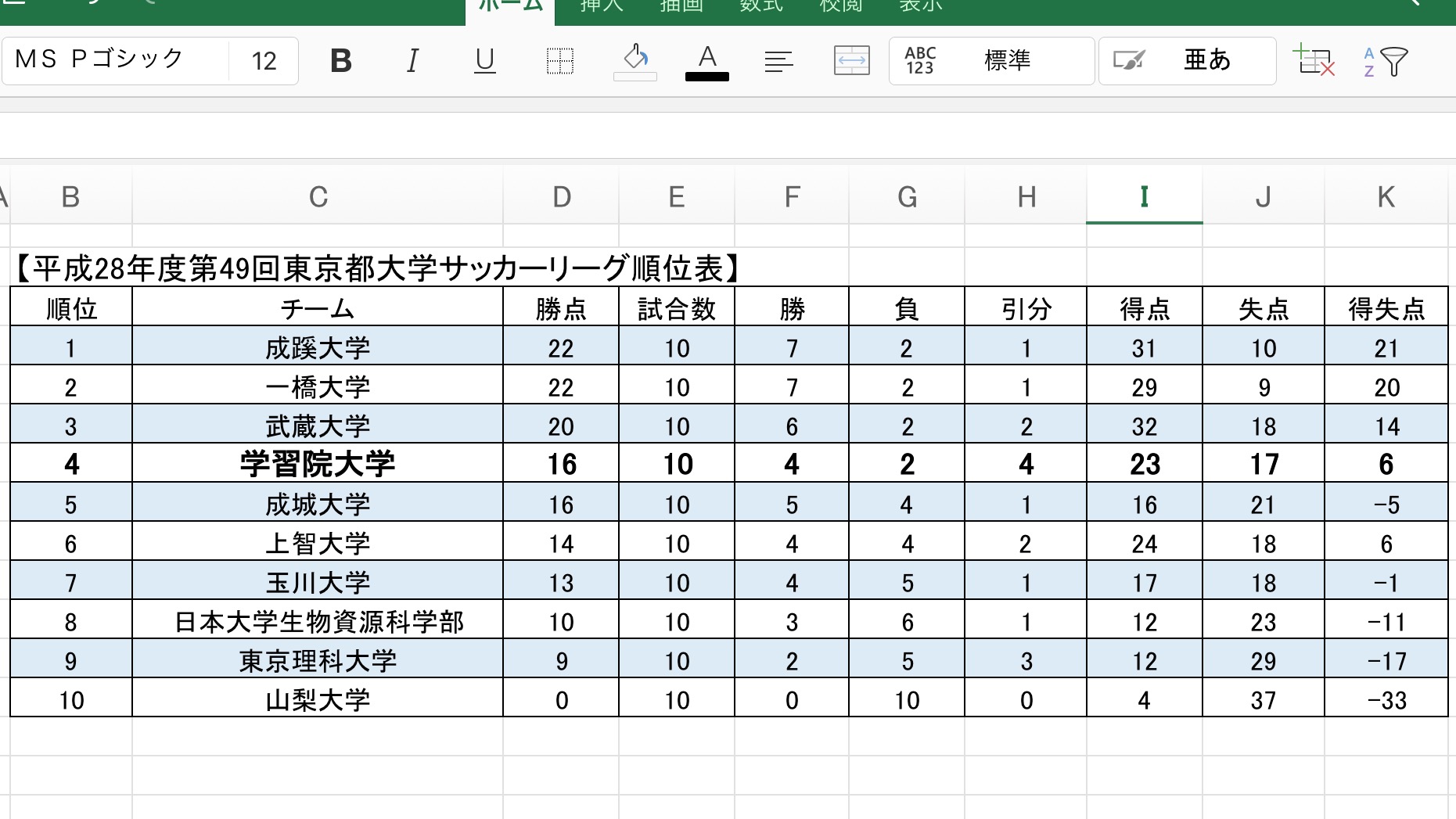The width and height of the screenshot is (1456, 819).
Task: Open the 表示 ribbon tab
Action: point(921,8)
